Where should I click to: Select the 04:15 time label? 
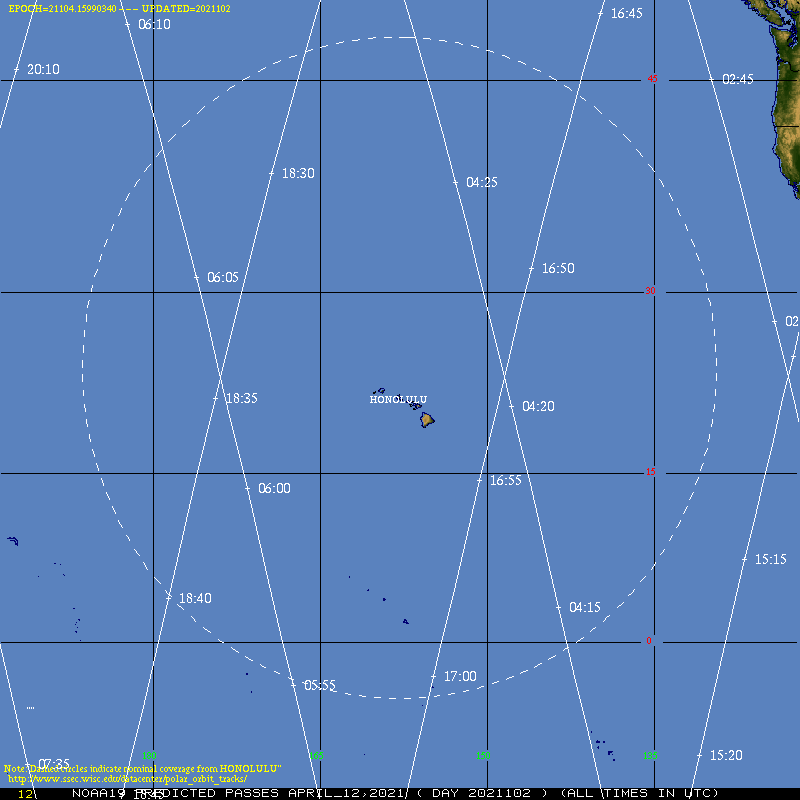(x=585, y=608)
